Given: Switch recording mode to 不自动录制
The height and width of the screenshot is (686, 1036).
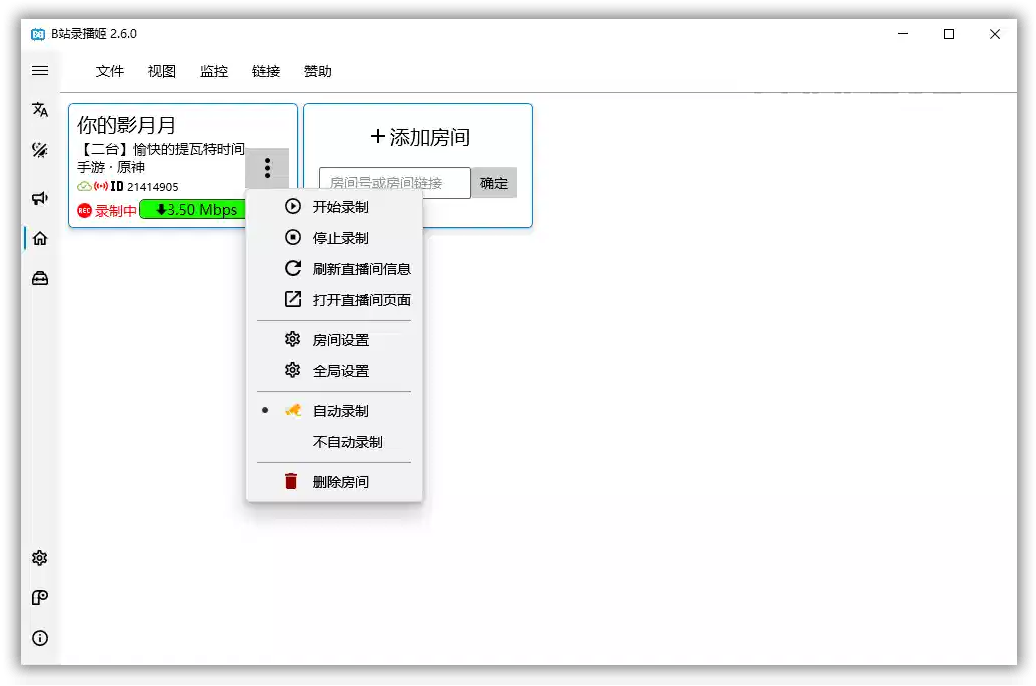Looking at the screenshot, I should pos(346,441).
